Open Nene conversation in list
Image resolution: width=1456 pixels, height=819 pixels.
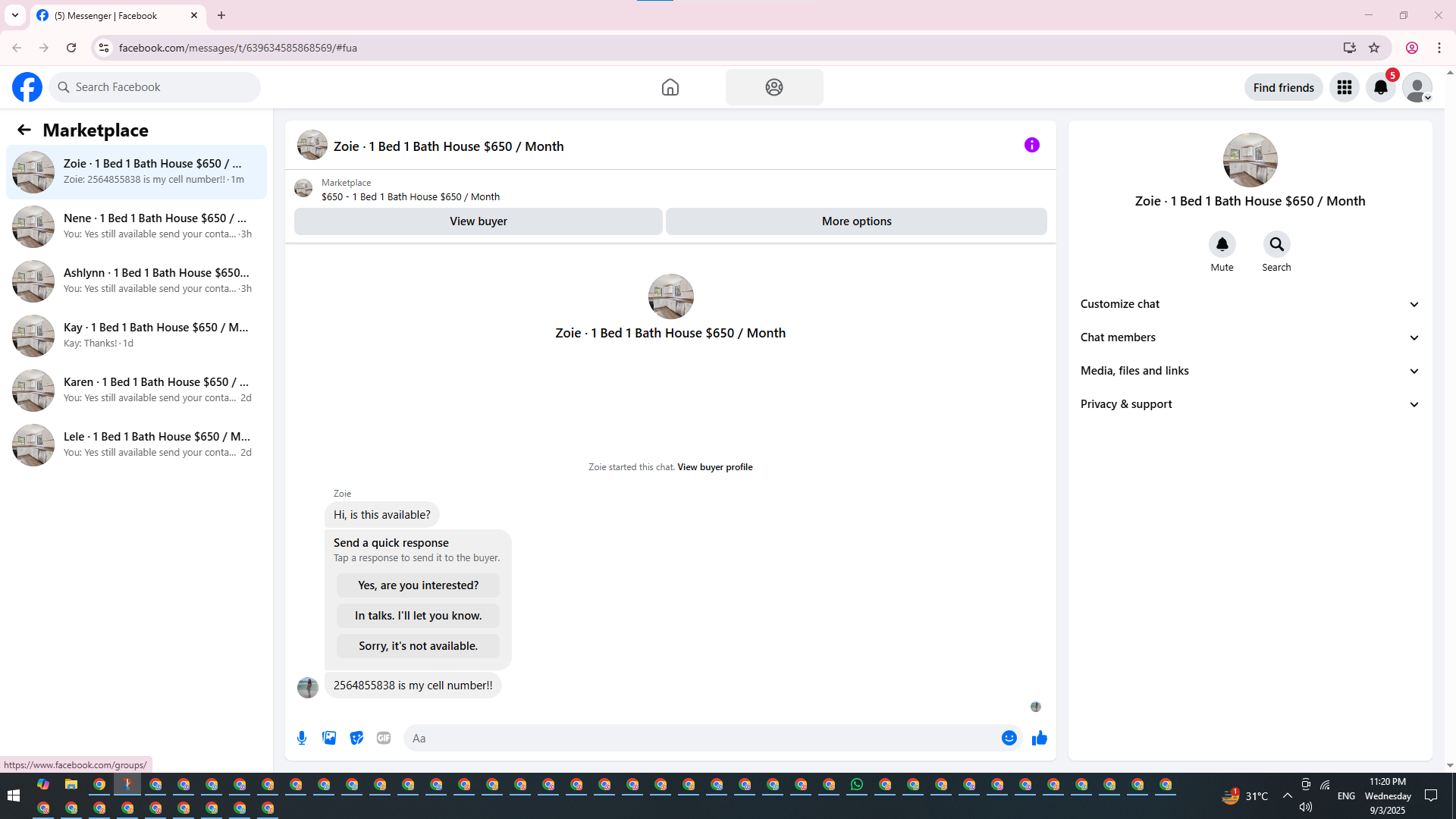[x=136, y=227]
